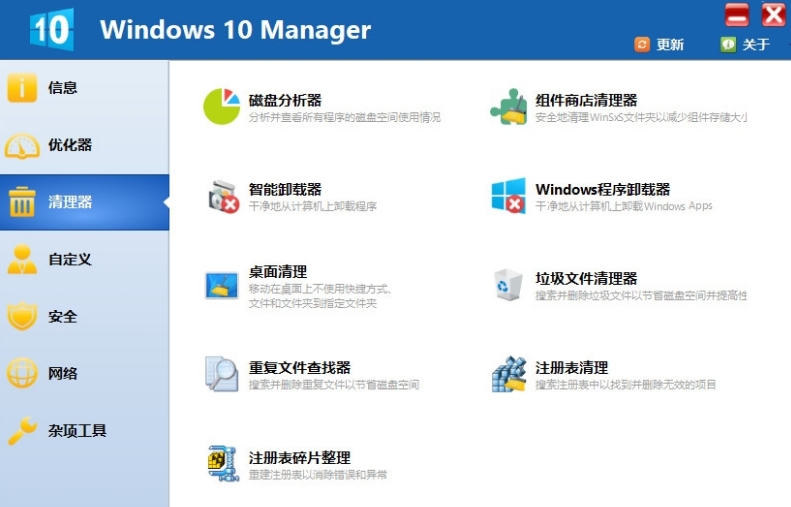
Task: Click the 智能卸载器 uninstaller icon
Action: coord(223,196)
